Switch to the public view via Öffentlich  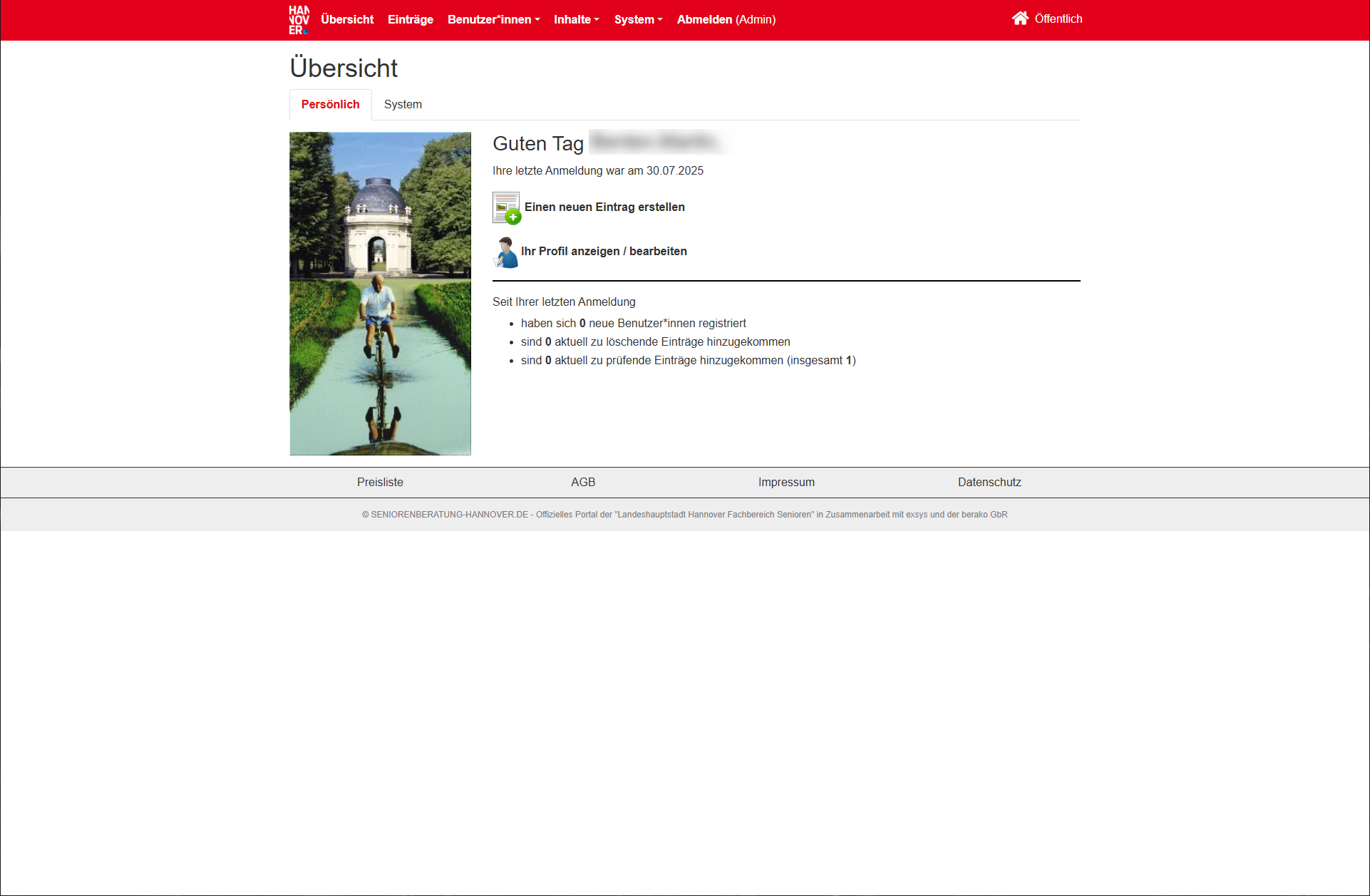tap(1059, 19)
